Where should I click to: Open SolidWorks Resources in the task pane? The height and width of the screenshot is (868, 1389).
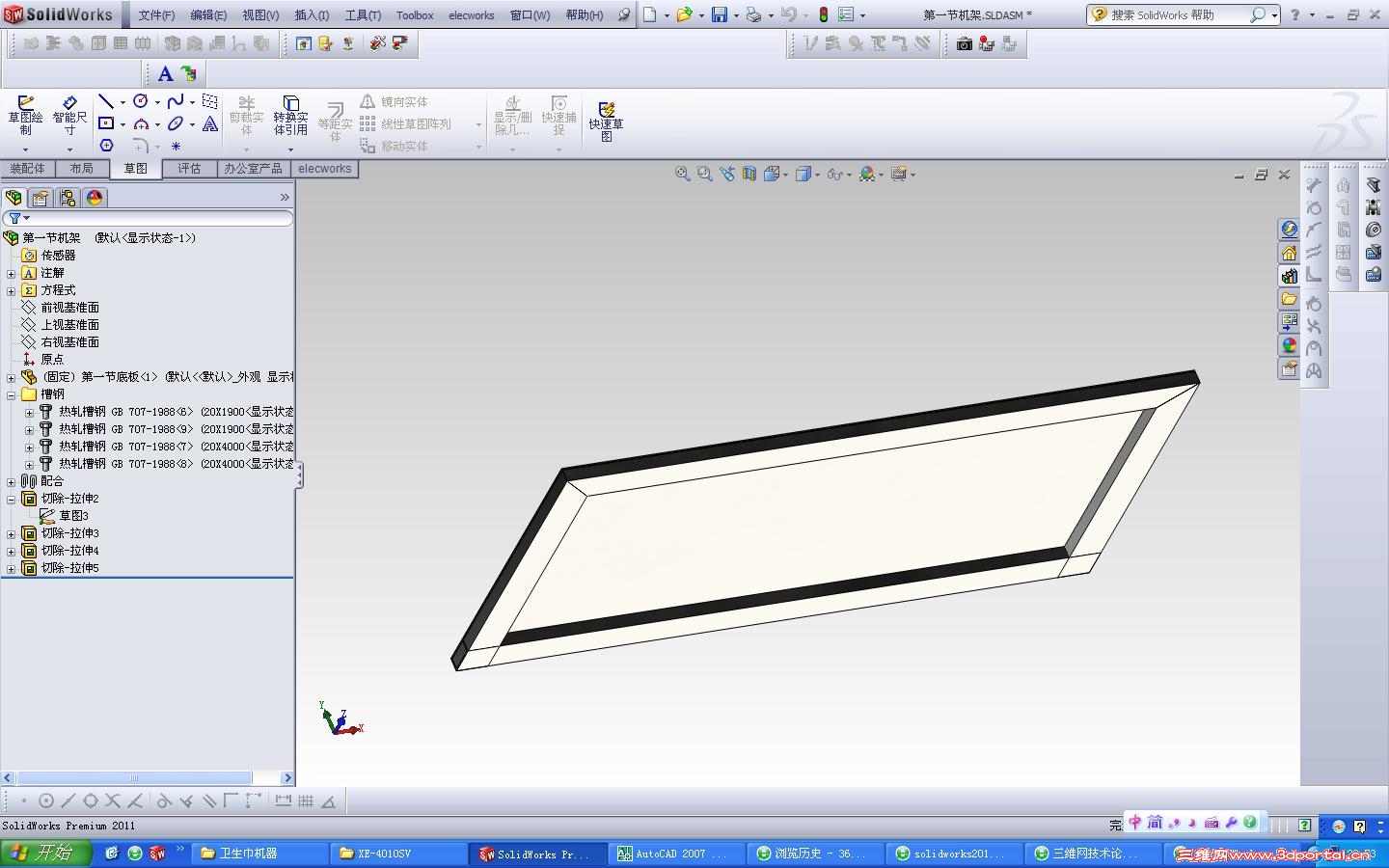pos(1290,253)
